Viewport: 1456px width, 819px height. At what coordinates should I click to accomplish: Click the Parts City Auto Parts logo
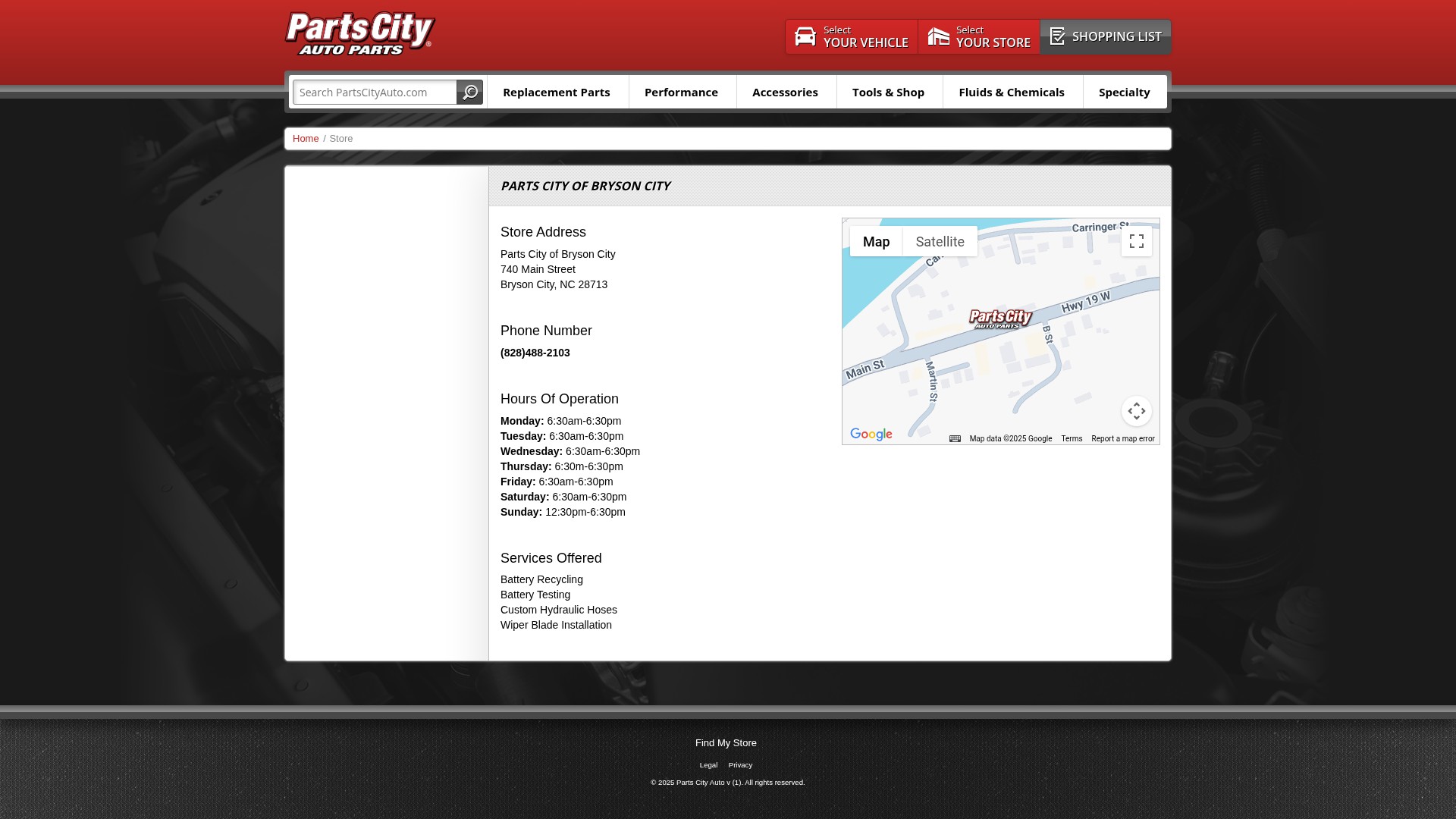pos(360,34)
